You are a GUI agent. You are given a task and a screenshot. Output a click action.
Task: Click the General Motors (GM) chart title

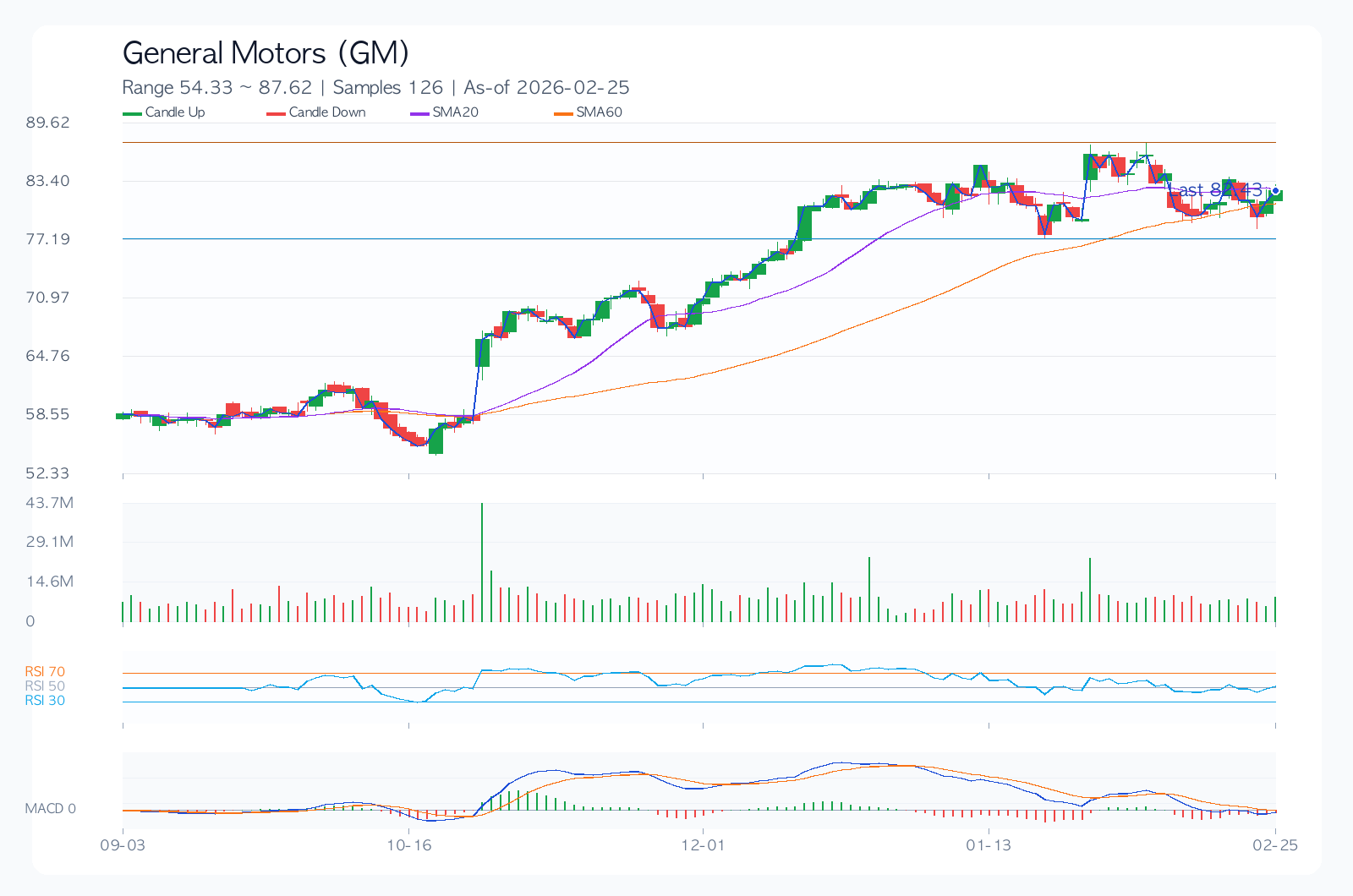coord(266,53)
